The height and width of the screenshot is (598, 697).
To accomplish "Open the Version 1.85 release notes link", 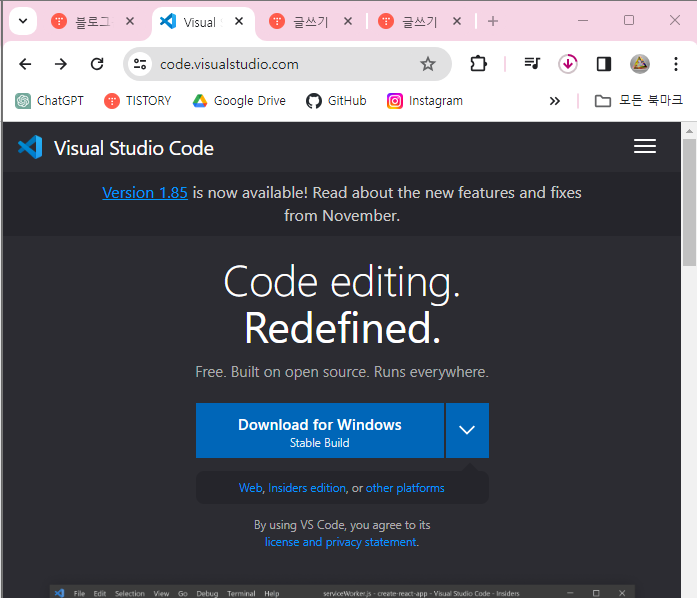I will (145, 193).
